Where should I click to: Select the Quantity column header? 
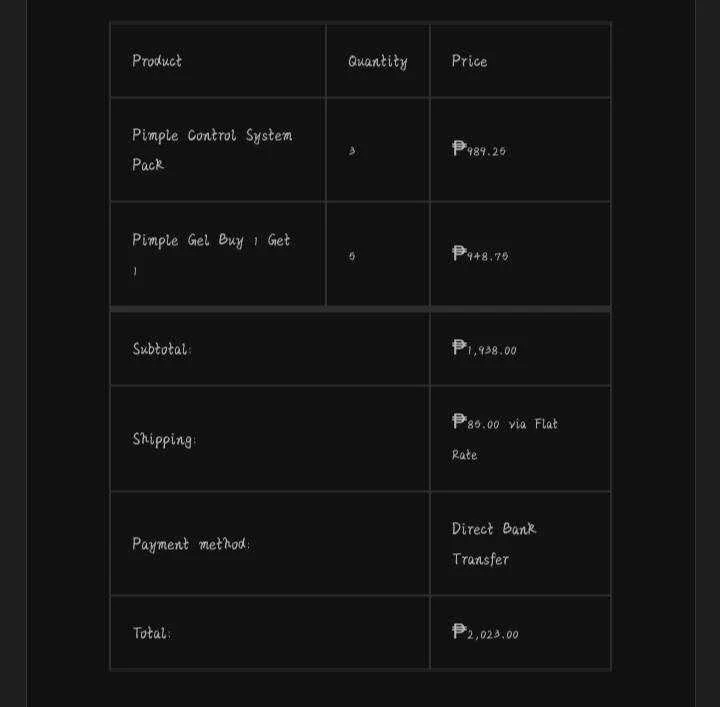[377, 62]
